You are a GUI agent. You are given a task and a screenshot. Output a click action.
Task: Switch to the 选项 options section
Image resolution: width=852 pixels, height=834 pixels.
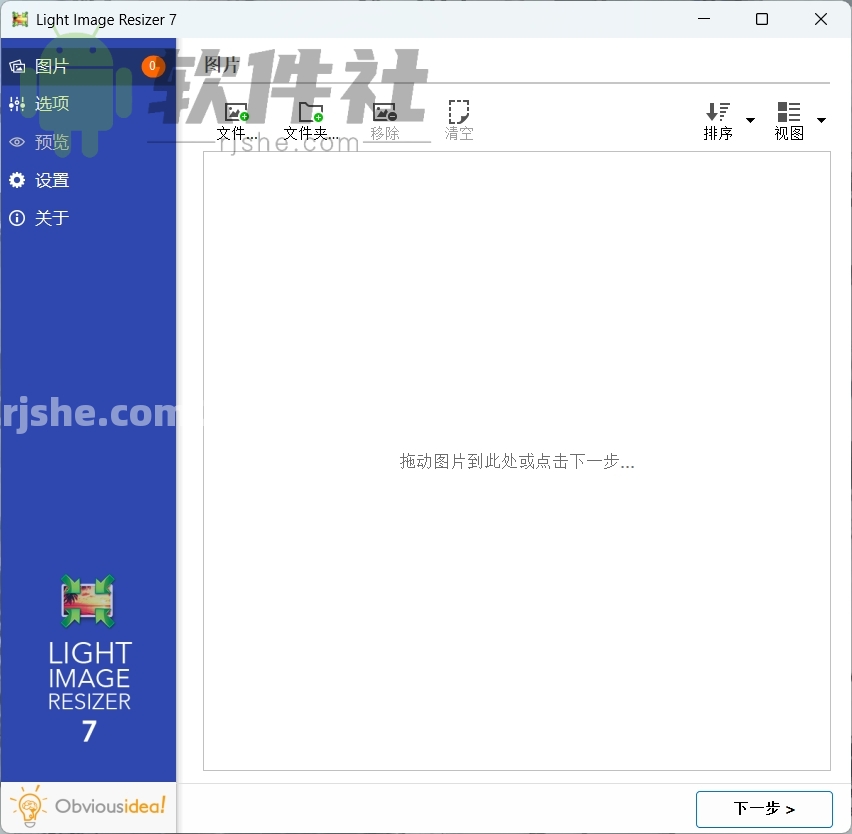(x=52, y=103)
